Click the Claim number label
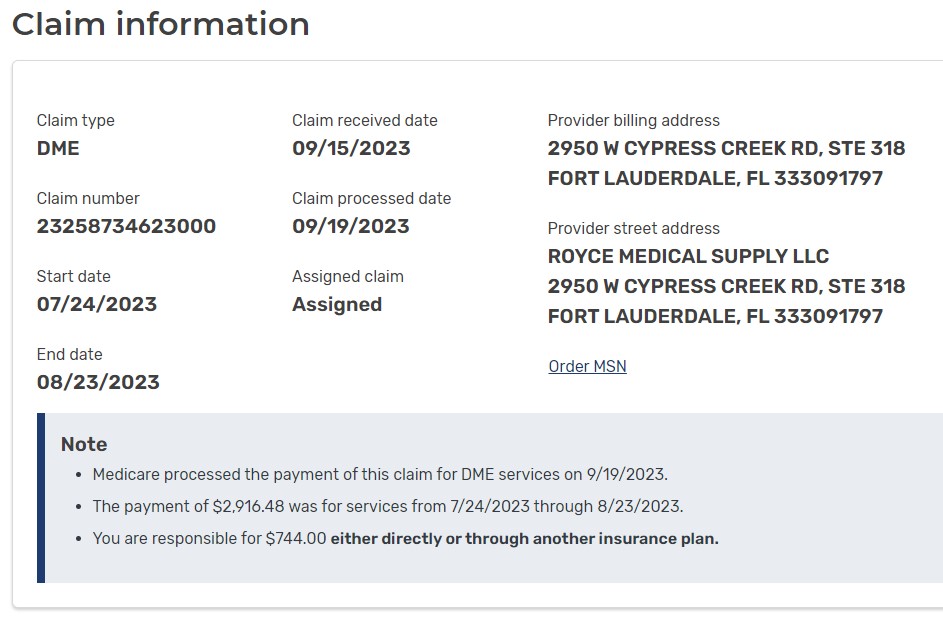This screenshot has width=943, height=625. click(x=88, y=198)
